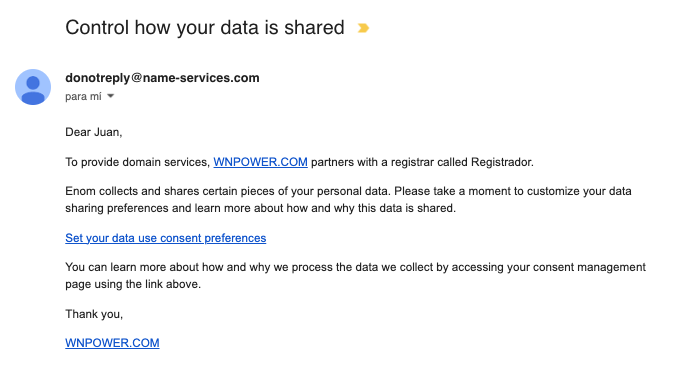
Task: Click the word 'Control' in the subject
Action: 97,27
